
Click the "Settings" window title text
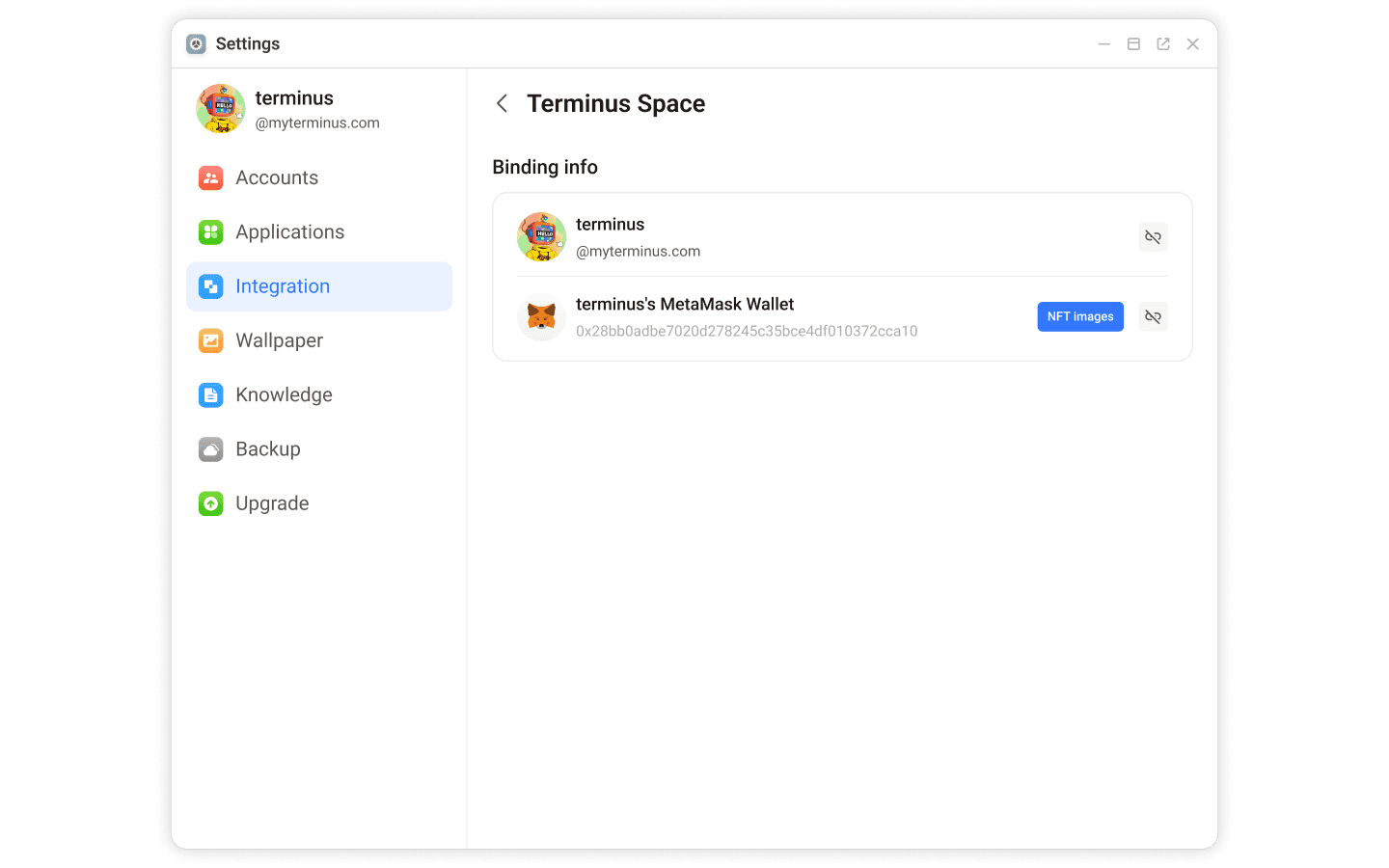tap(248, 43)
